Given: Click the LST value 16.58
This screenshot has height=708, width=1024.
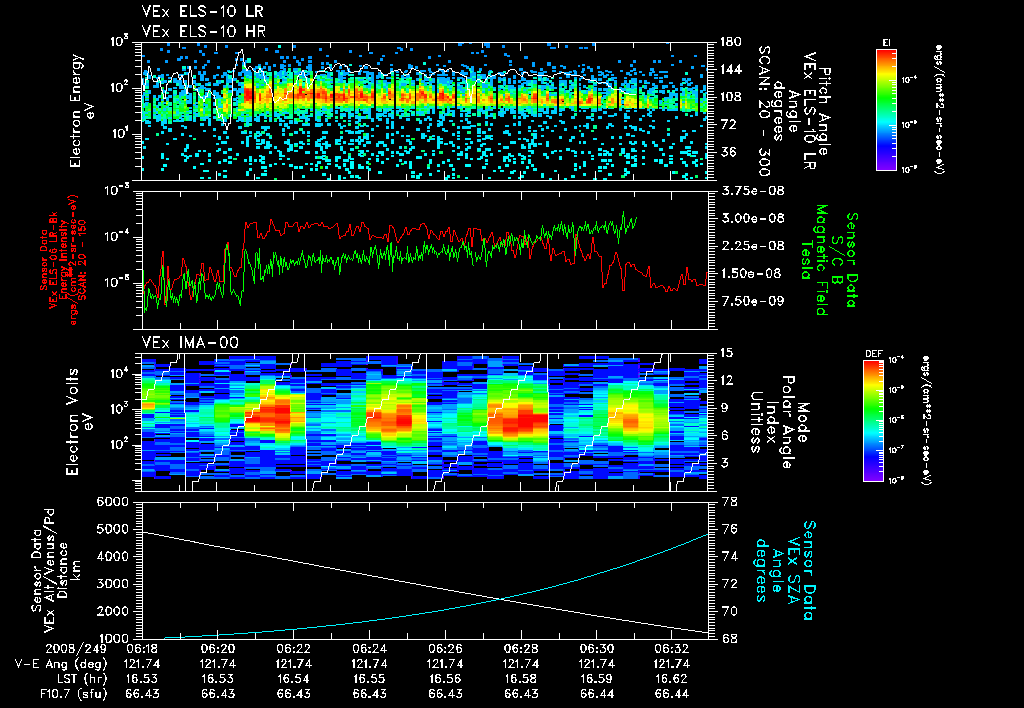Looking at the screenshot, I should (521, 679).
